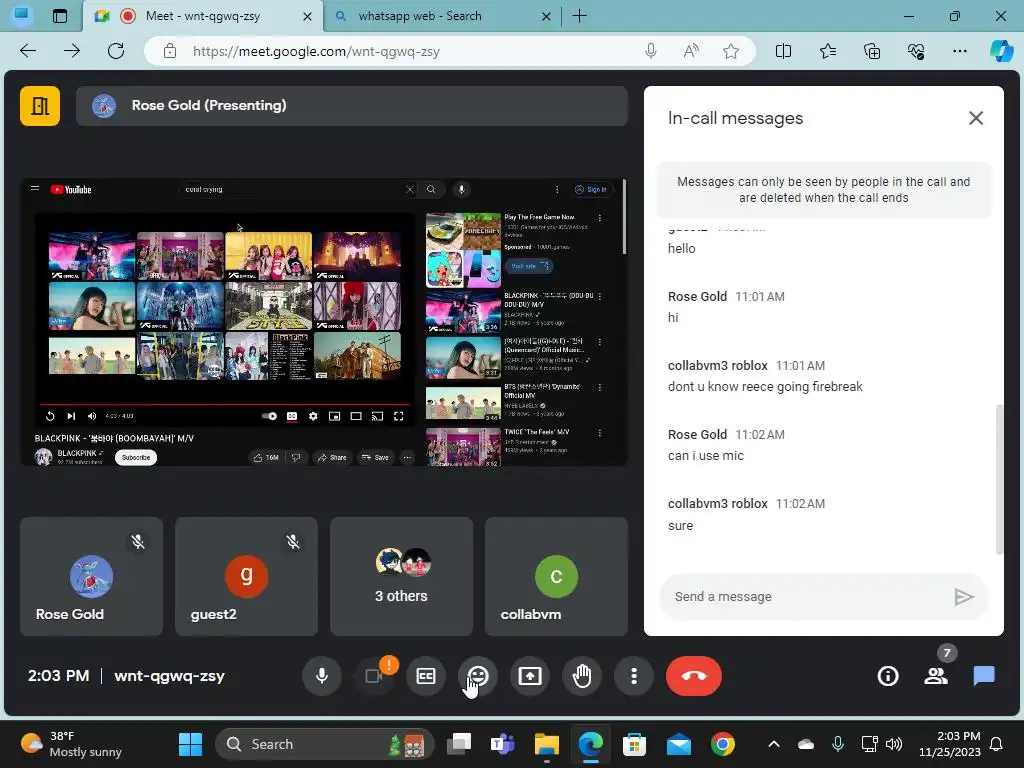Show the people participants panel
The height and width of the screenshot is (768, 1024).
[936, 676]
